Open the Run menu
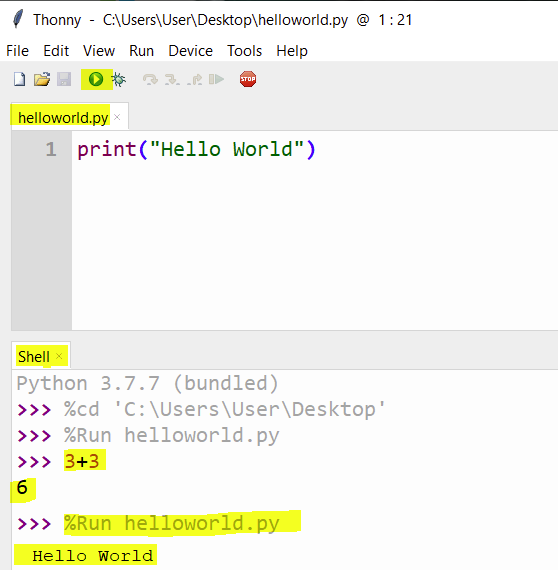The image size is (558, 570). (141, 51)
